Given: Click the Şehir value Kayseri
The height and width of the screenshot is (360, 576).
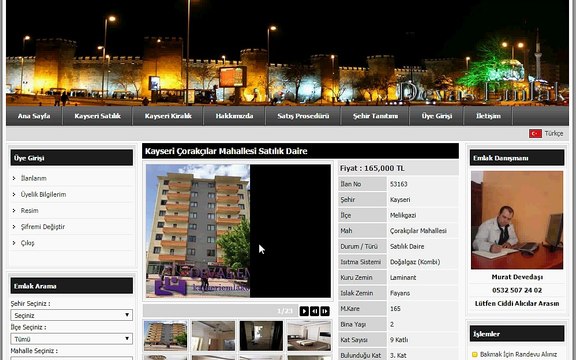Looking at the screenshot, I should point(400,200).
